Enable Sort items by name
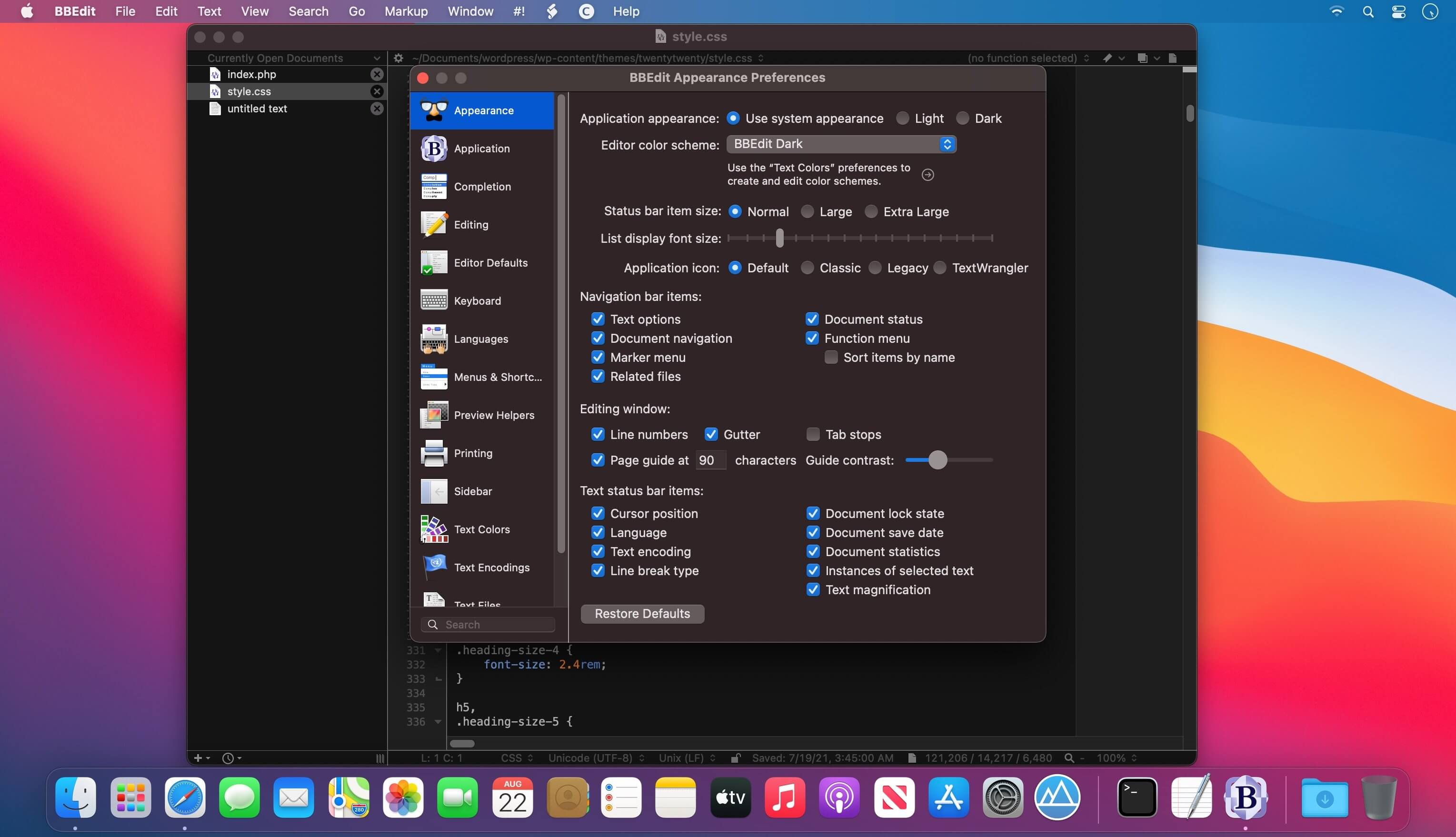Viewport: 1456px width, 837px height. (830, 358)
